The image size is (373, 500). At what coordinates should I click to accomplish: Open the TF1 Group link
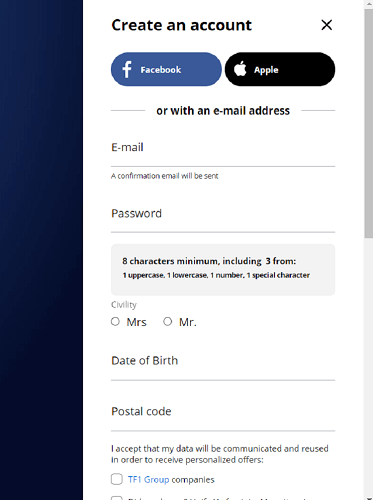(149, 480)
